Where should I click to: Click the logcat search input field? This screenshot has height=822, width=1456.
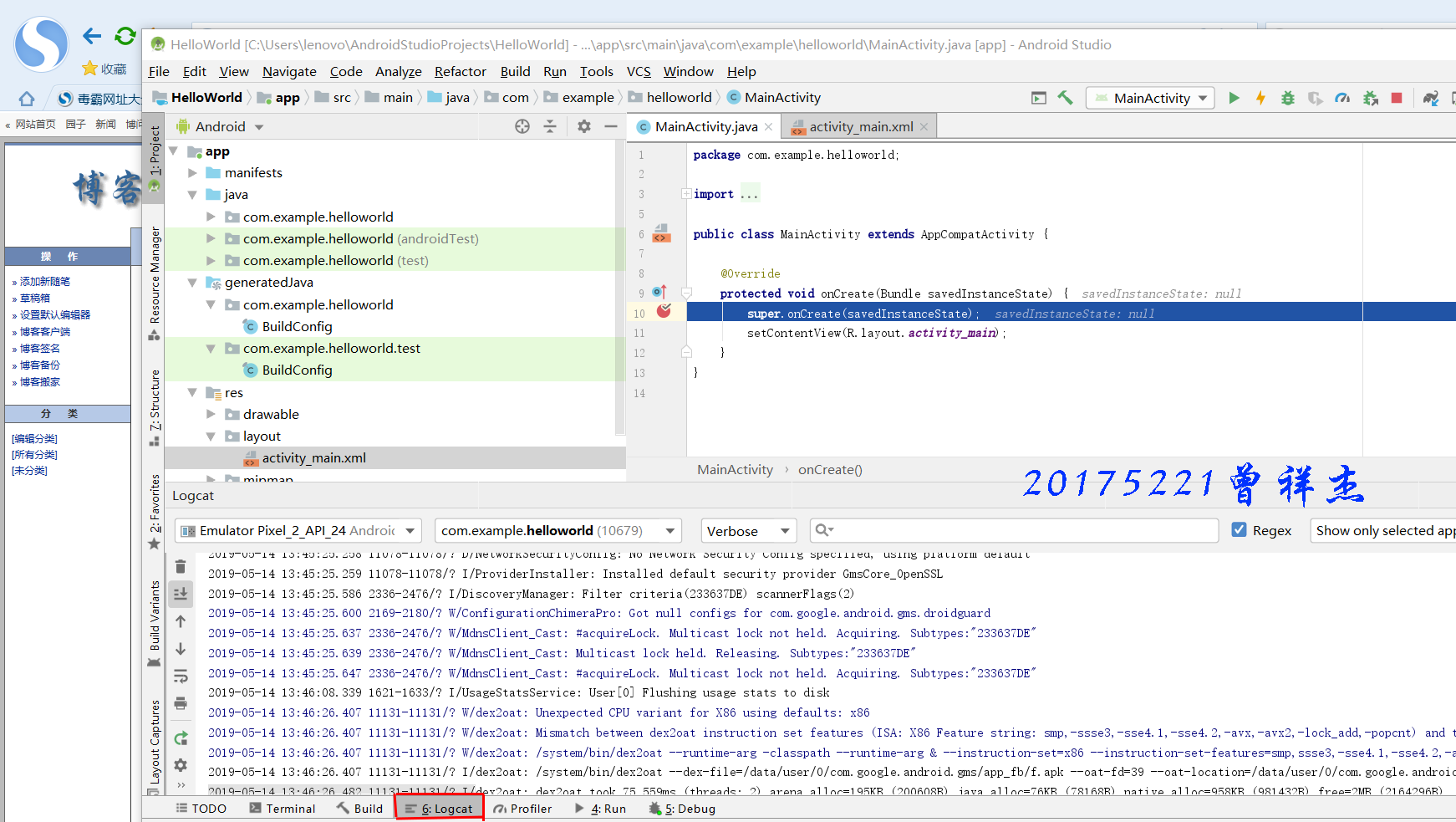[x=1014, y=530]
